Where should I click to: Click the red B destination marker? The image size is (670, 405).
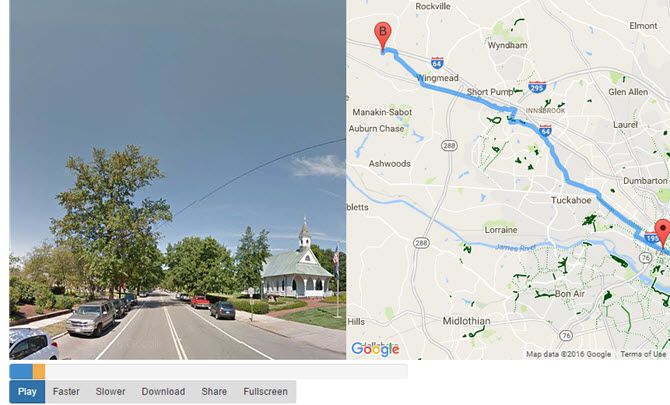(382, 37)
